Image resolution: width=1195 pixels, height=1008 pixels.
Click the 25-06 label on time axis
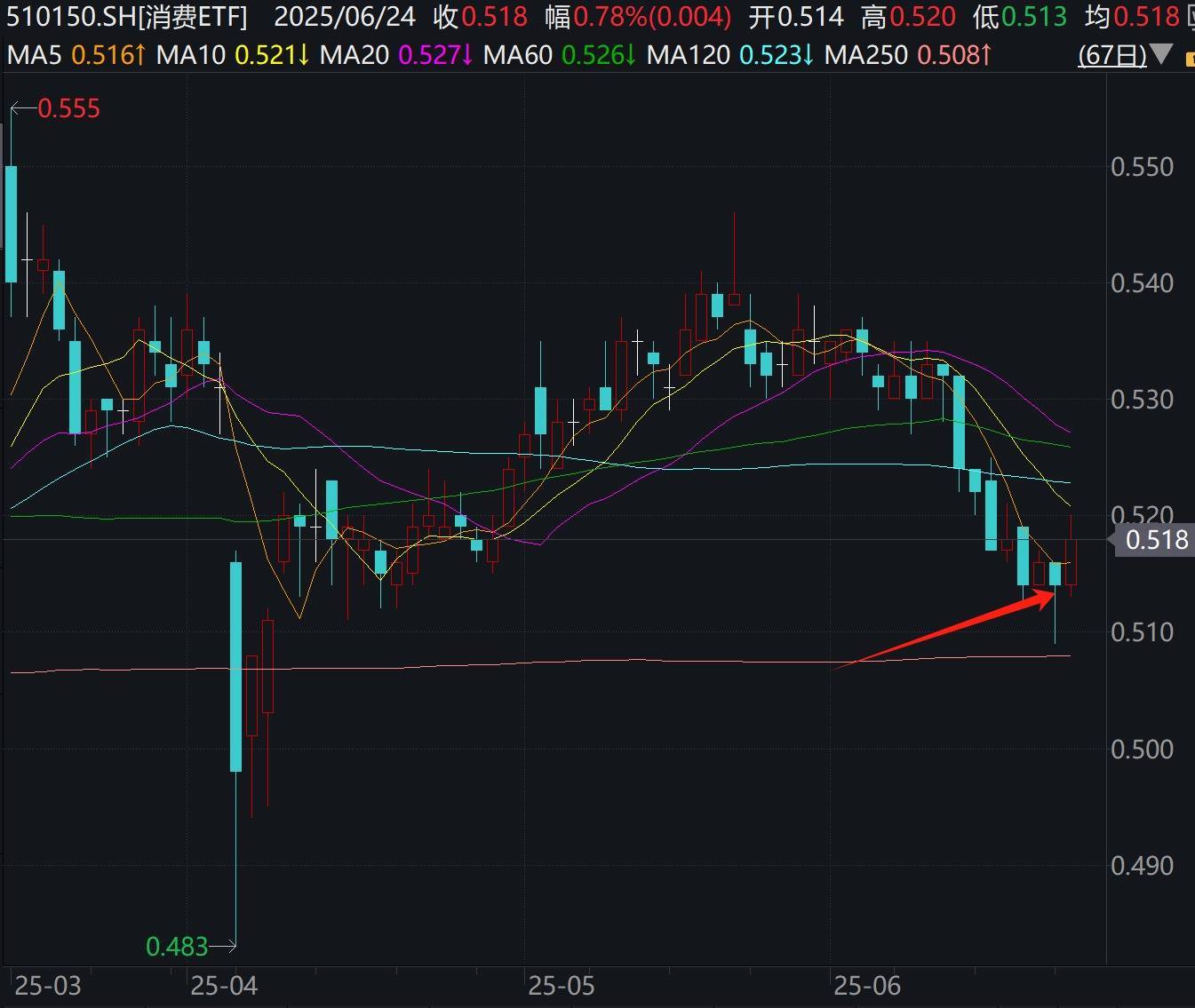coord(867,985)
